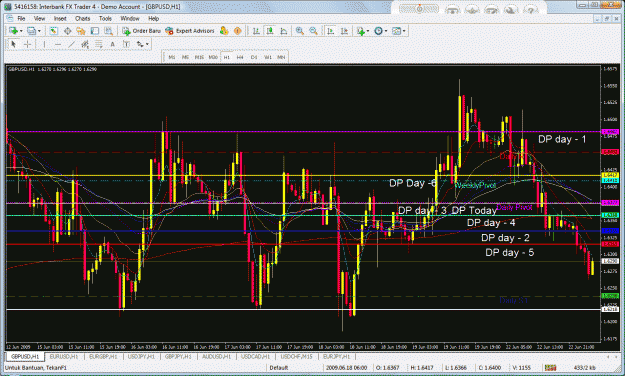Click the gold coins toolbar icon
This screenshot has height=376, width=625.
[x=224, y=31]
